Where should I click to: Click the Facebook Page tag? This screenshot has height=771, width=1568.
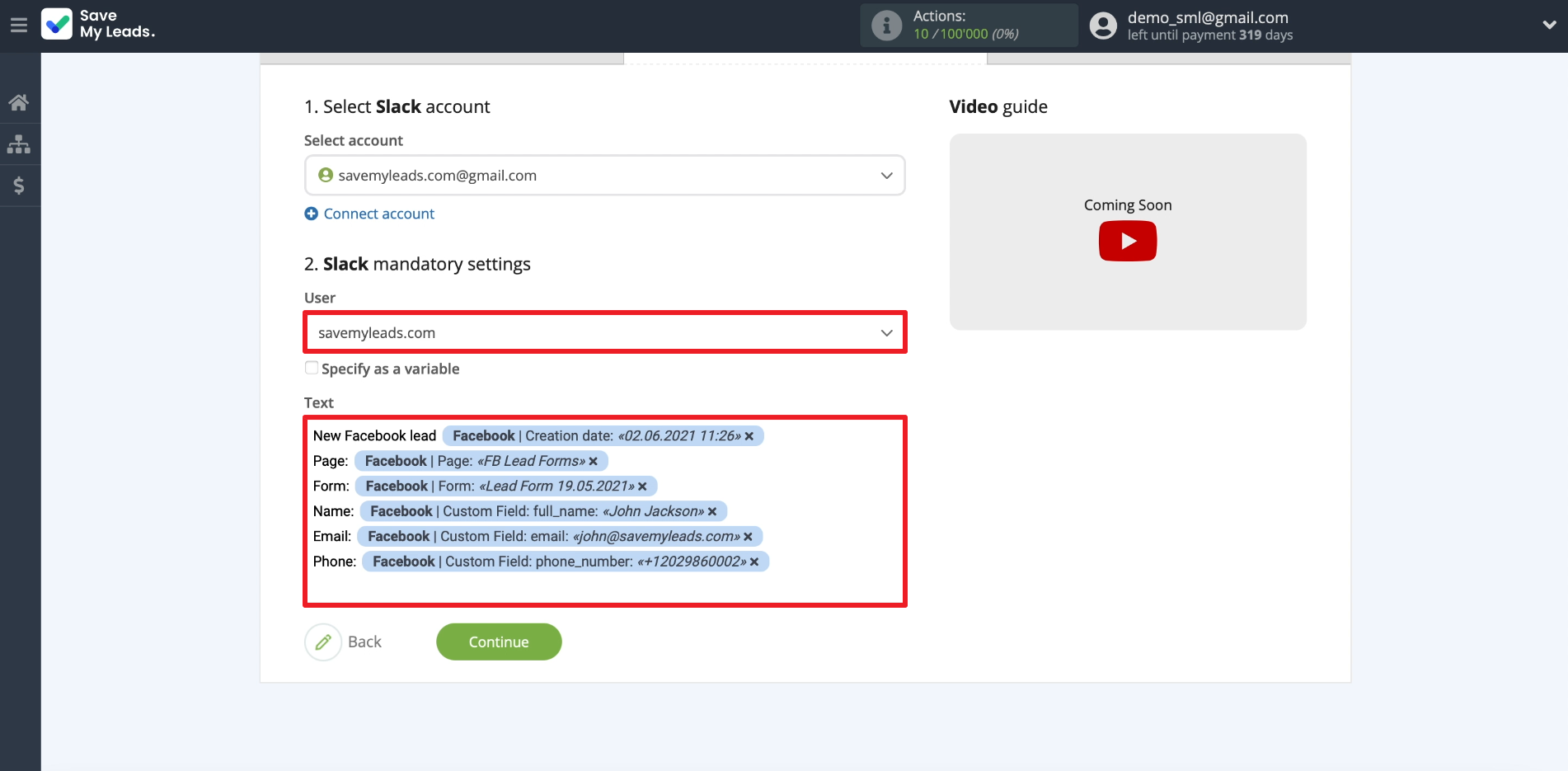pyautogui.click(x=481, y=461)
